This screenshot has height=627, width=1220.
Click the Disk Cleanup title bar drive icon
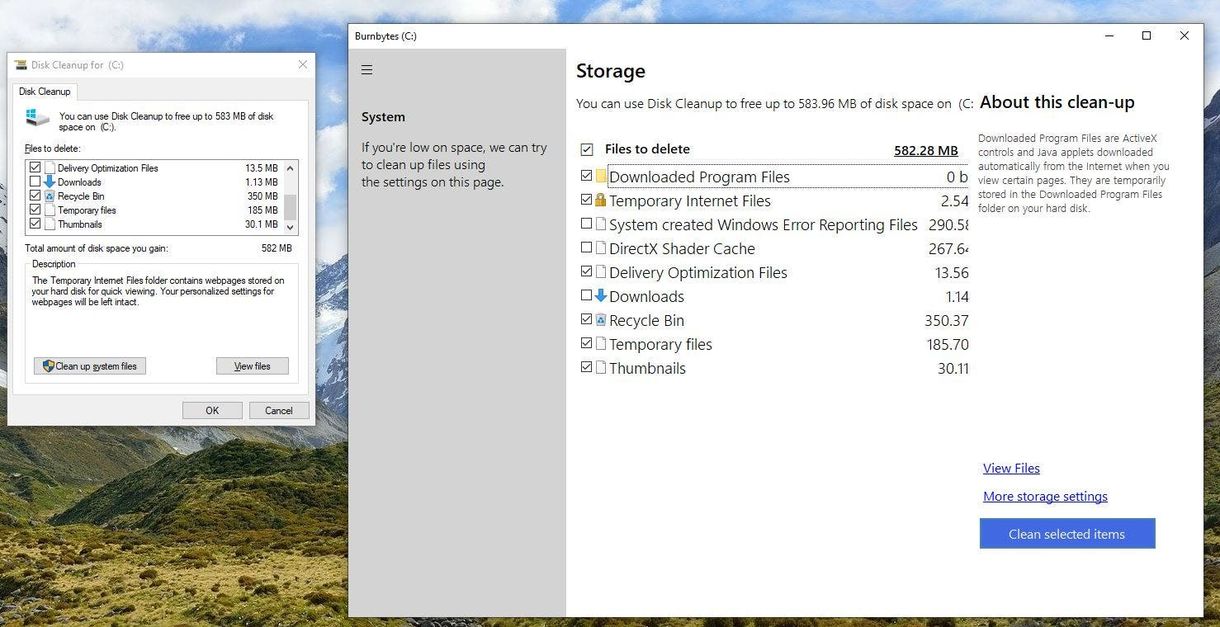click(x=21, y=65)
